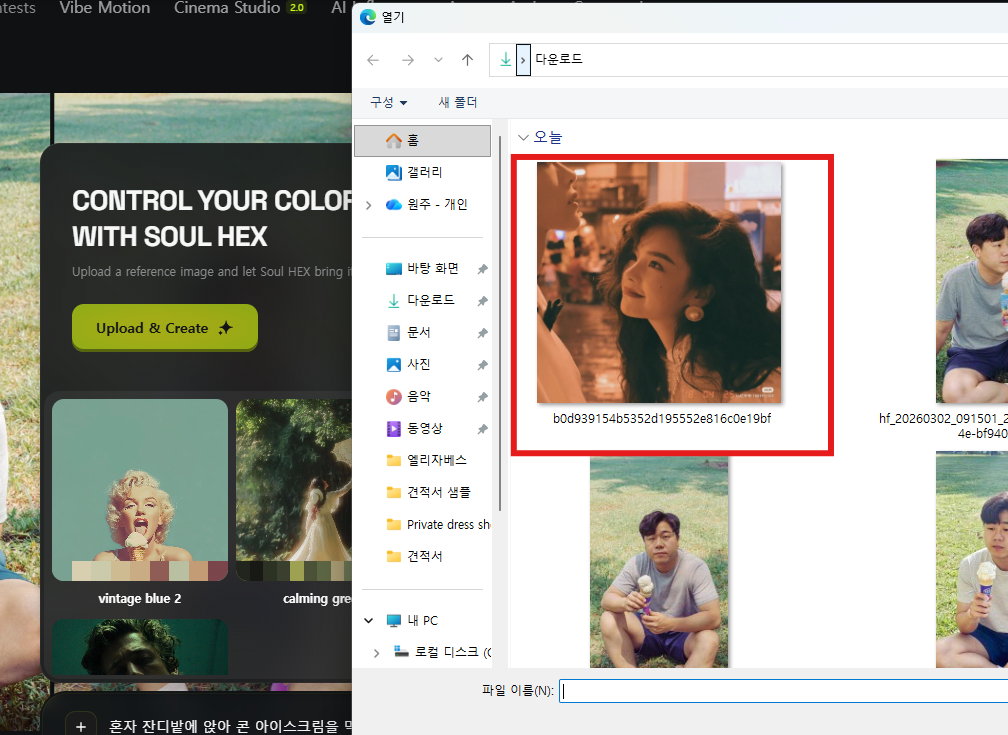Go forward in the file dialog
The width and height of the screenshot is (1008, 735).
pos(408,60)
